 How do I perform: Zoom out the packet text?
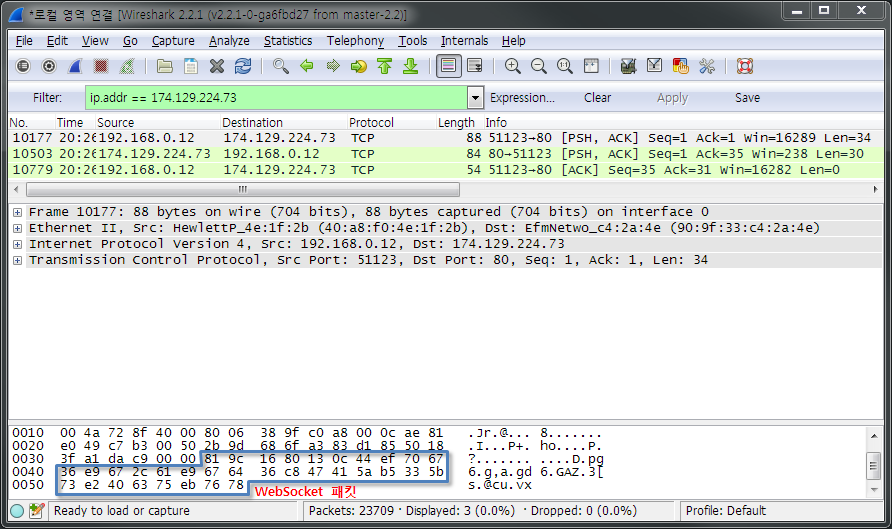point(539,67)
